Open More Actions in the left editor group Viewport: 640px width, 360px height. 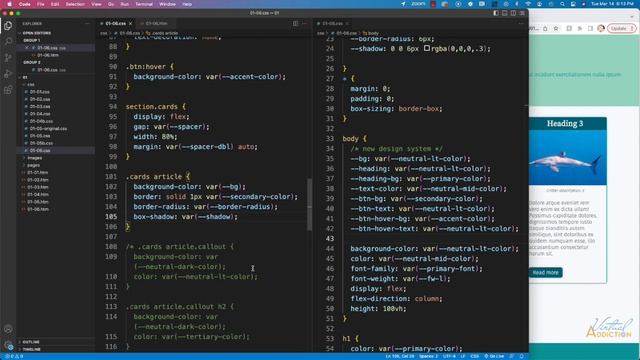point(304,24)
